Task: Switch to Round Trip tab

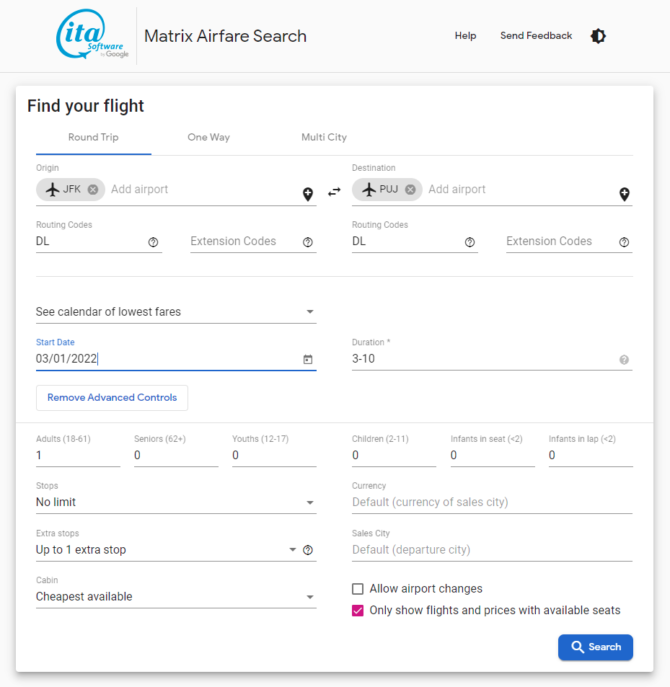Action: click(93, 138)
